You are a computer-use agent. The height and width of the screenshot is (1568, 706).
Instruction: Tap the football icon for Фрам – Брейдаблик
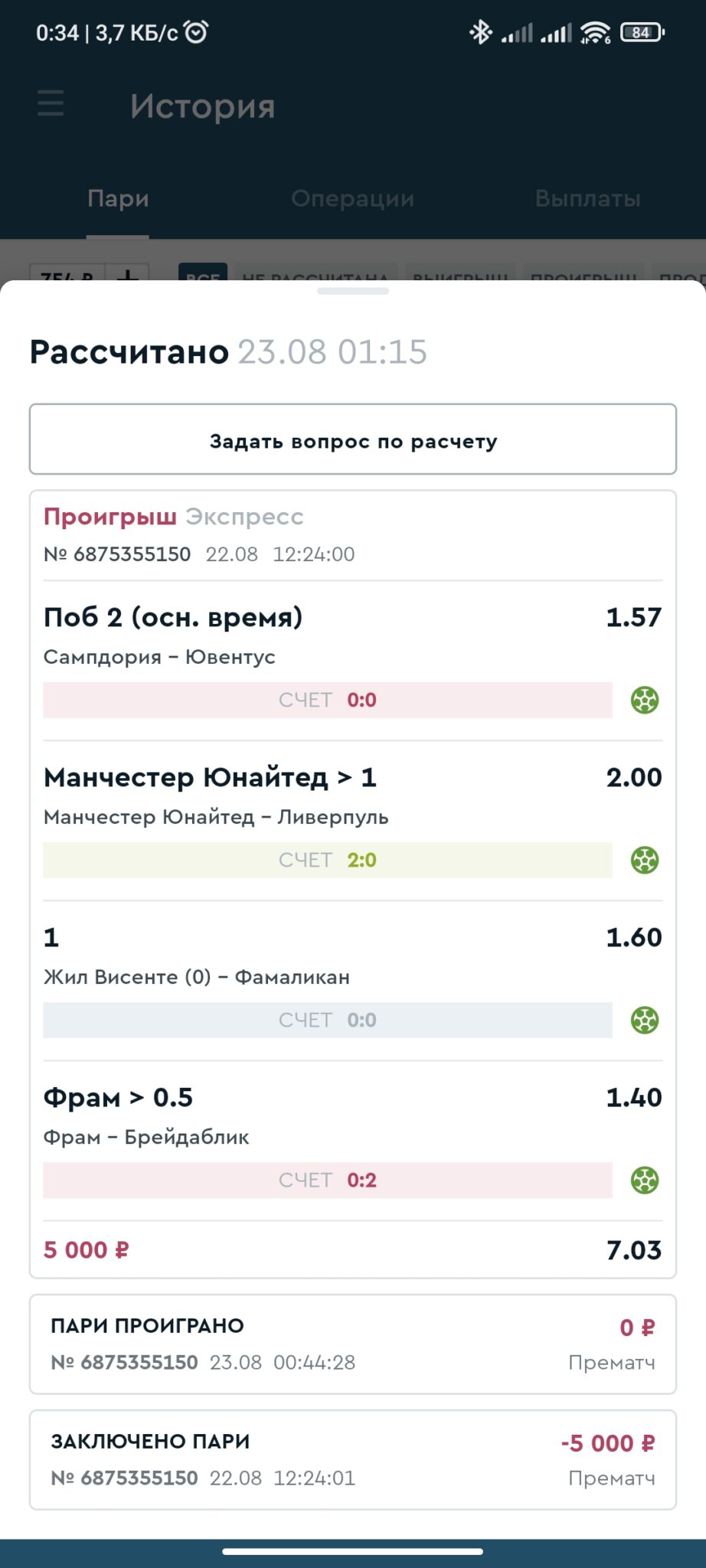point(645,1180)
